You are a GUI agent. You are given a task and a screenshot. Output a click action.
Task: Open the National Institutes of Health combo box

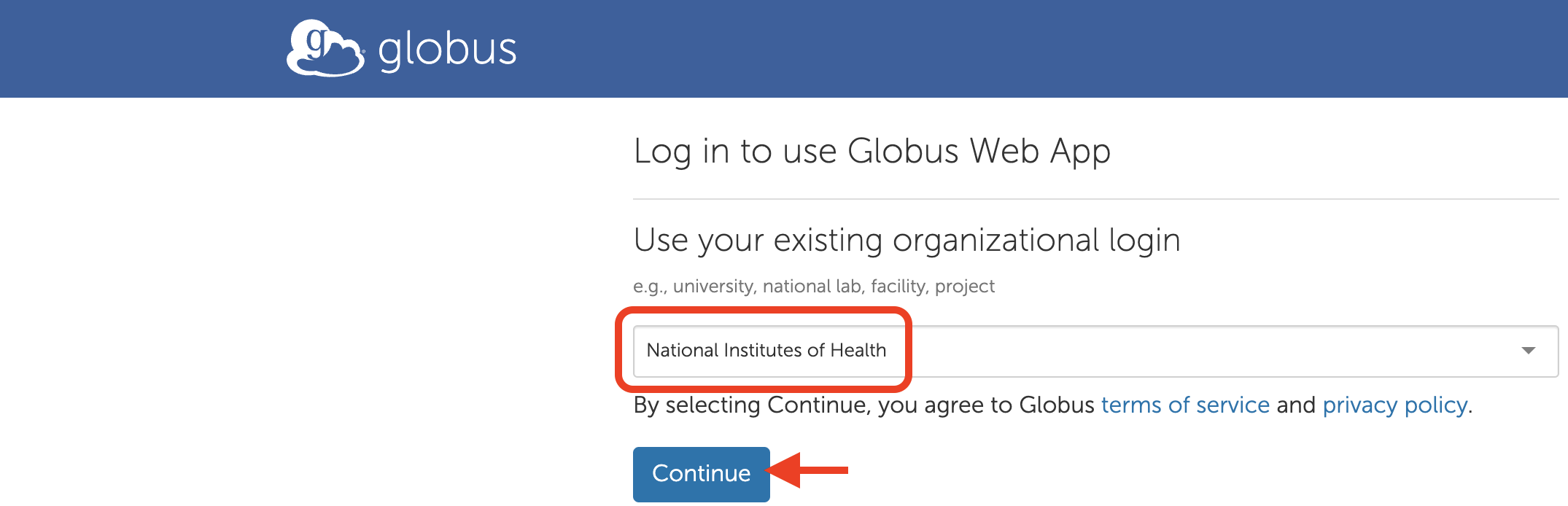coord(766,351)
